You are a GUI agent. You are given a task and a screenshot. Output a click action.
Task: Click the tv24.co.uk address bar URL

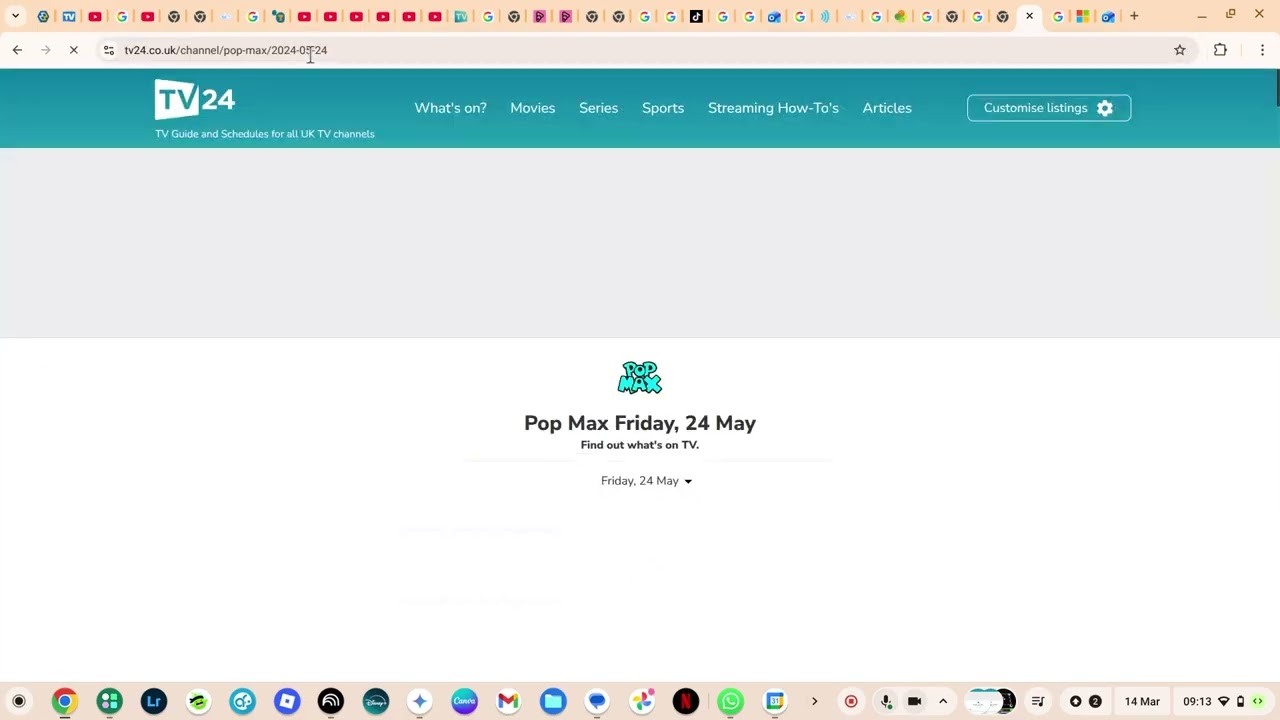tap(226, 50)
